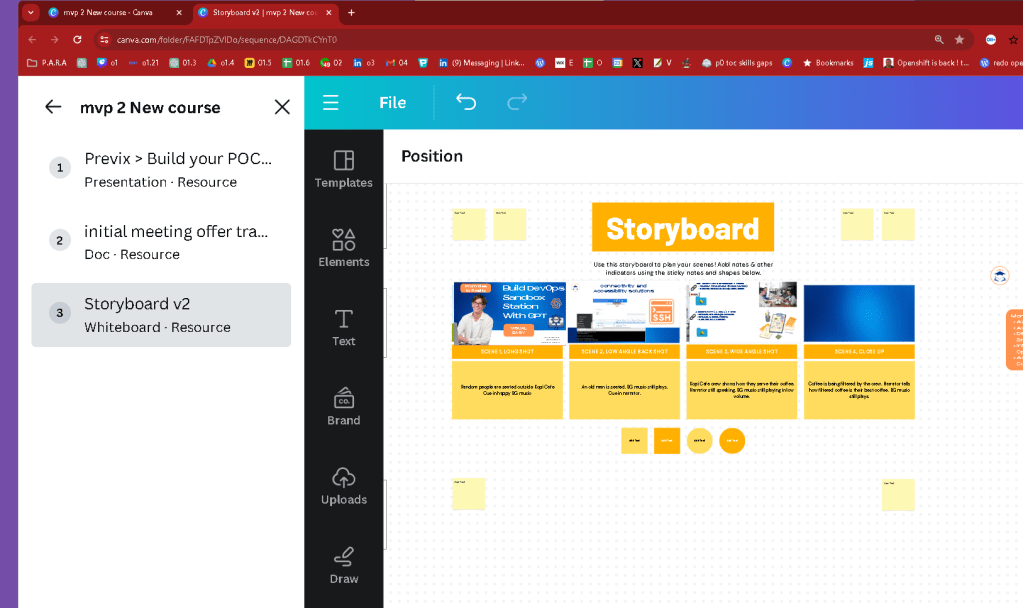The height and width of the screenshot is (608, 1023).
Task: Open the Elements panel
Action: [344, 248]
